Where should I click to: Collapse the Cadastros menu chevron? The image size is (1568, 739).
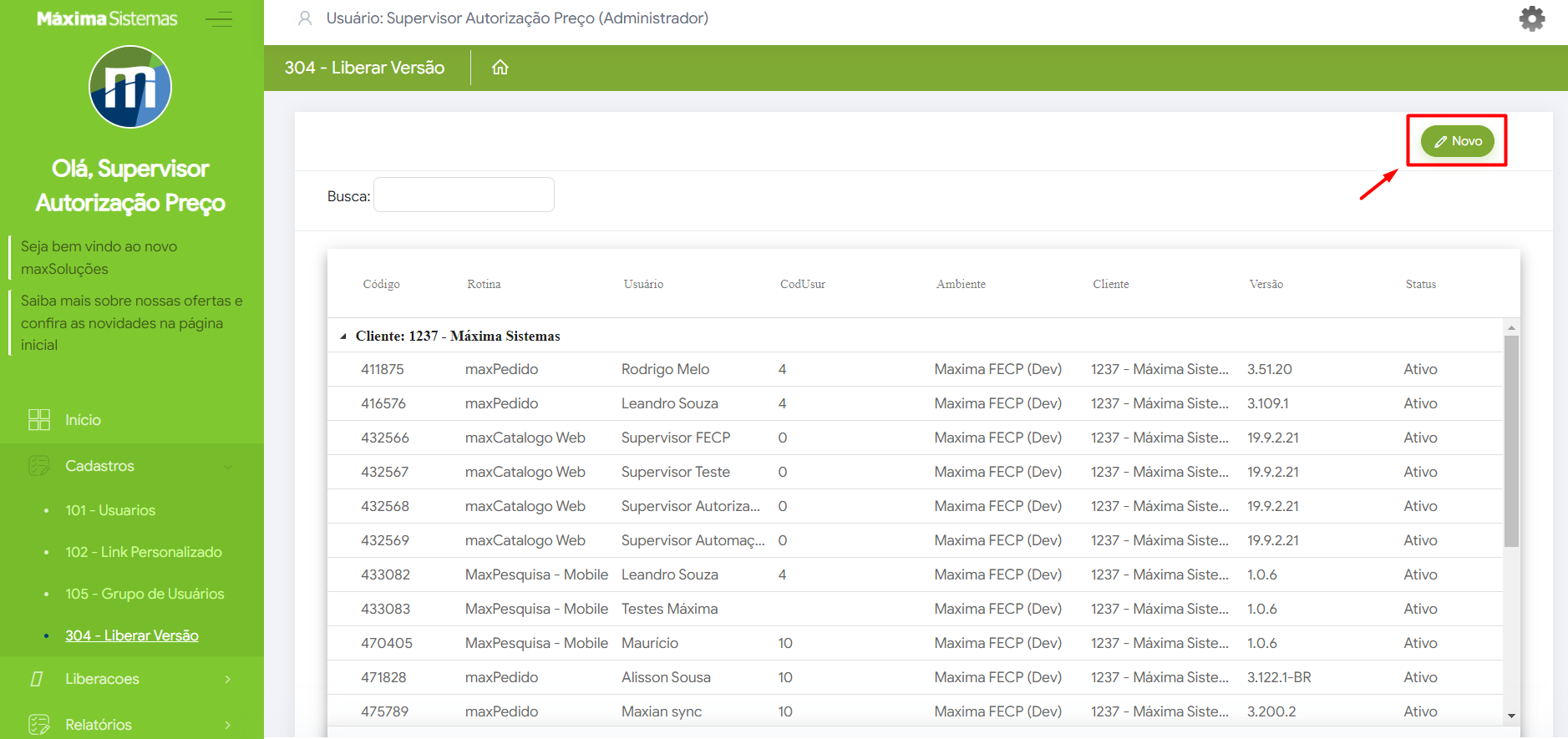[x=228, y=467]
